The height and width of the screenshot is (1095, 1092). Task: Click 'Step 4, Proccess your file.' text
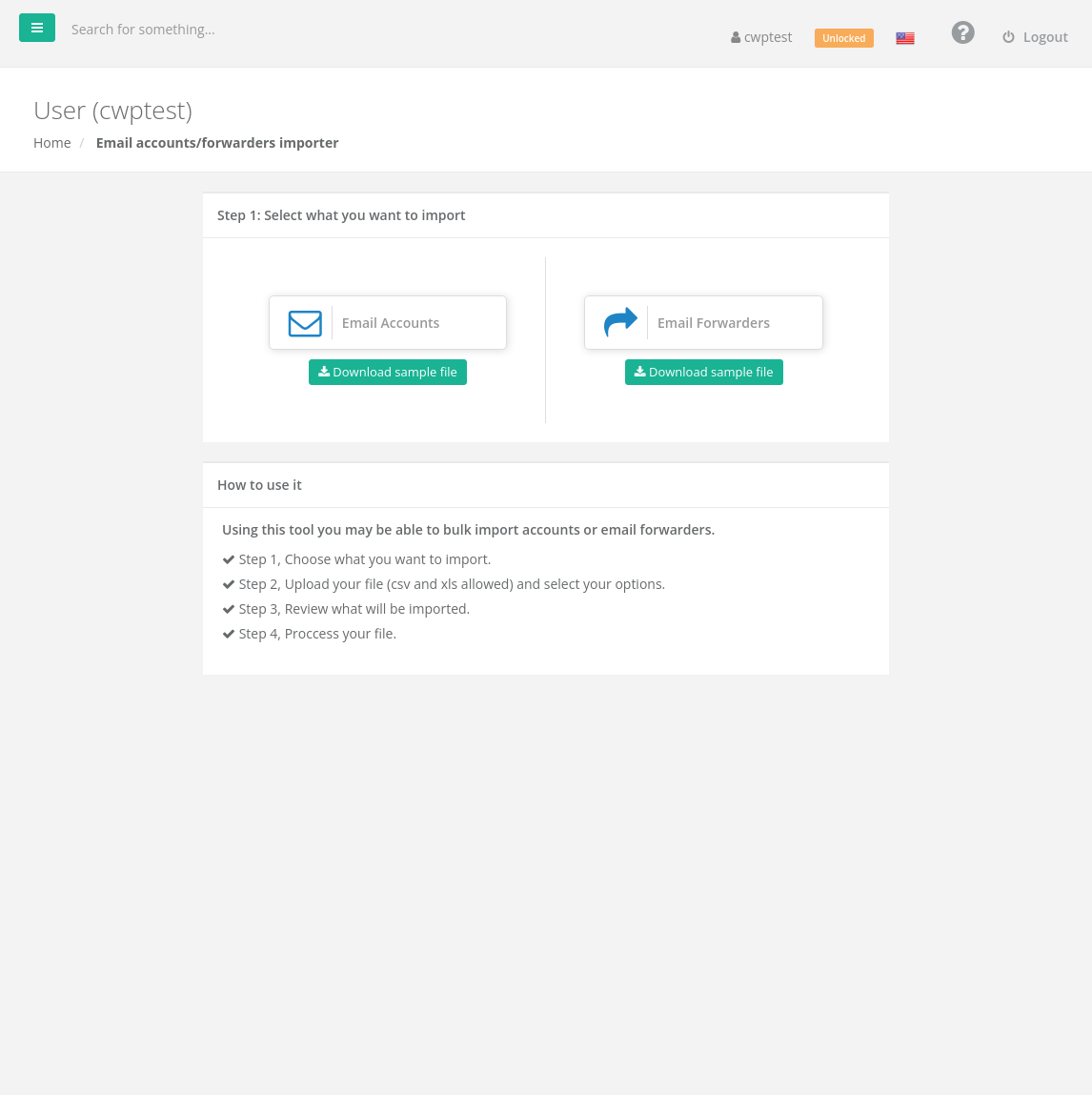coord(317,634)
